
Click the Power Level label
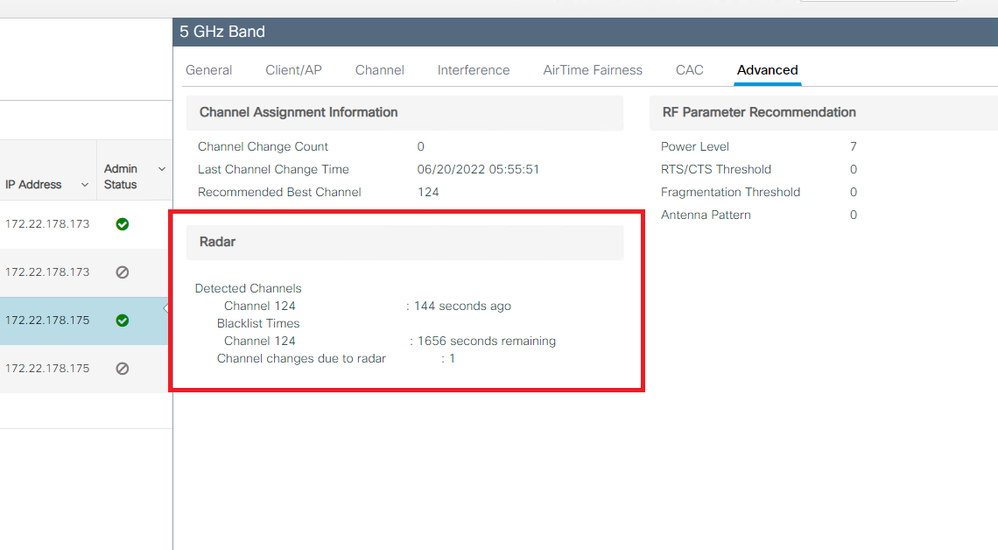point(695,146)
